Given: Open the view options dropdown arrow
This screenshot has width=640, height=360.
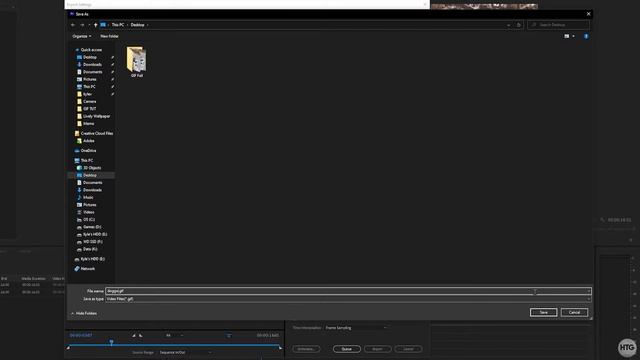Looking at the screenshot, I should coord(573,36).
